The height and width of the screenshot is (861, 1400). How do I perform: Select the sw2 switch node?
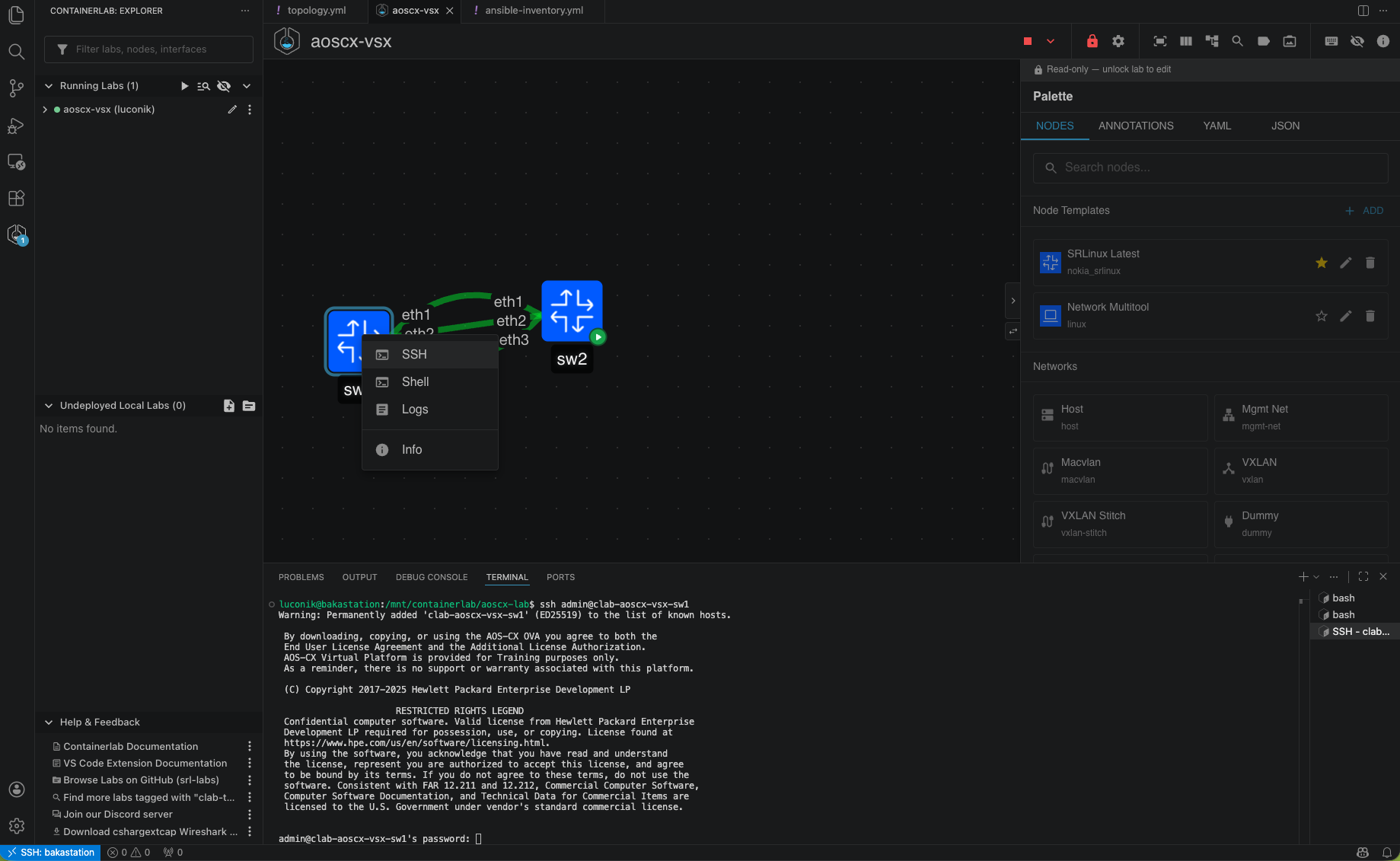(x=572, y=311)
